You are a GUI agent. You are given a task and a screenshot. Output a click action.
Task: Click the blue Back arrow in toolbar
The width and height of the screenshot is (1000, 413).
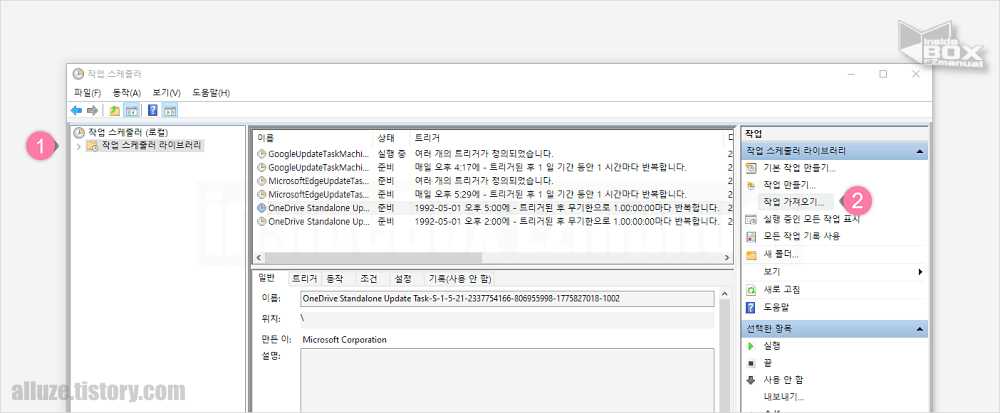(x=77, y=111)
